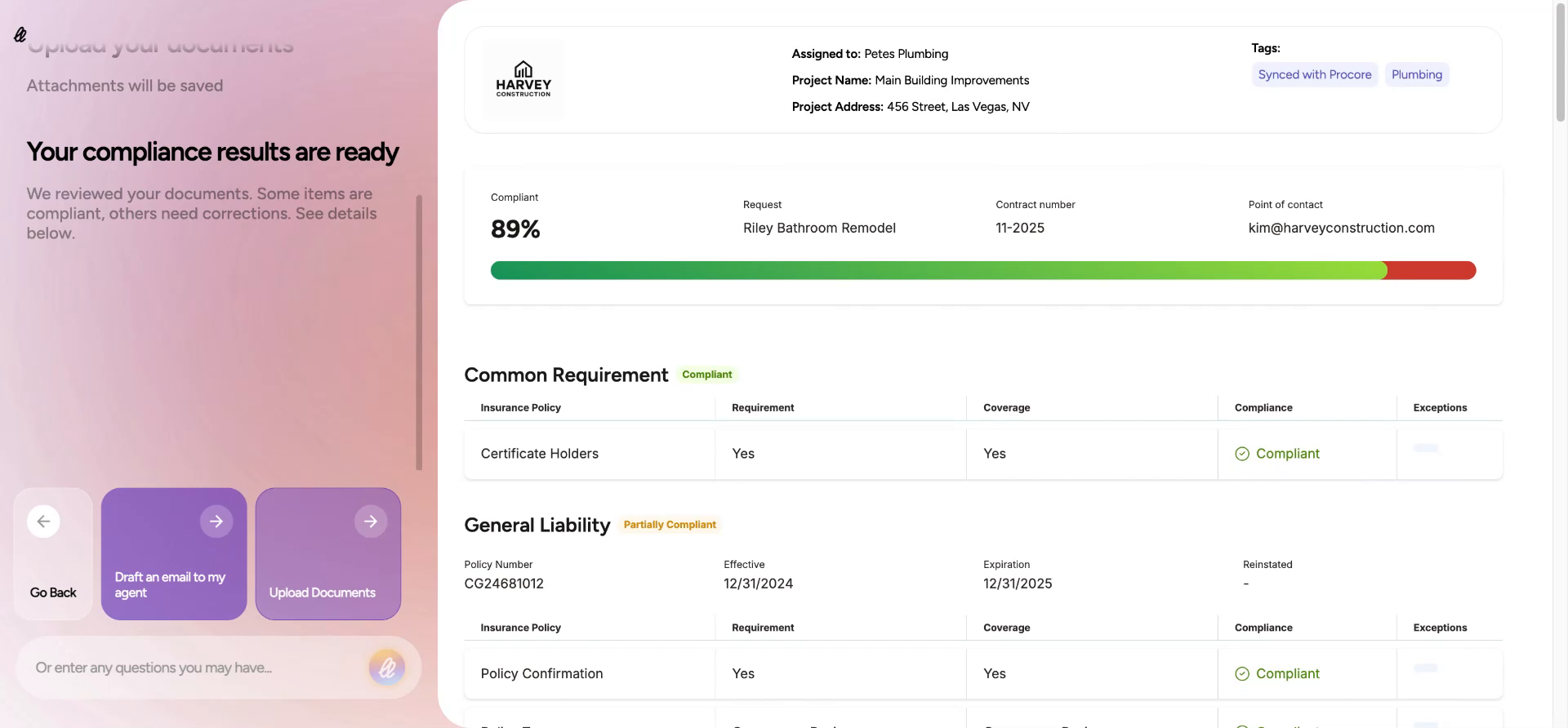Click the feather send icon in question box

(x=387, y=668)
